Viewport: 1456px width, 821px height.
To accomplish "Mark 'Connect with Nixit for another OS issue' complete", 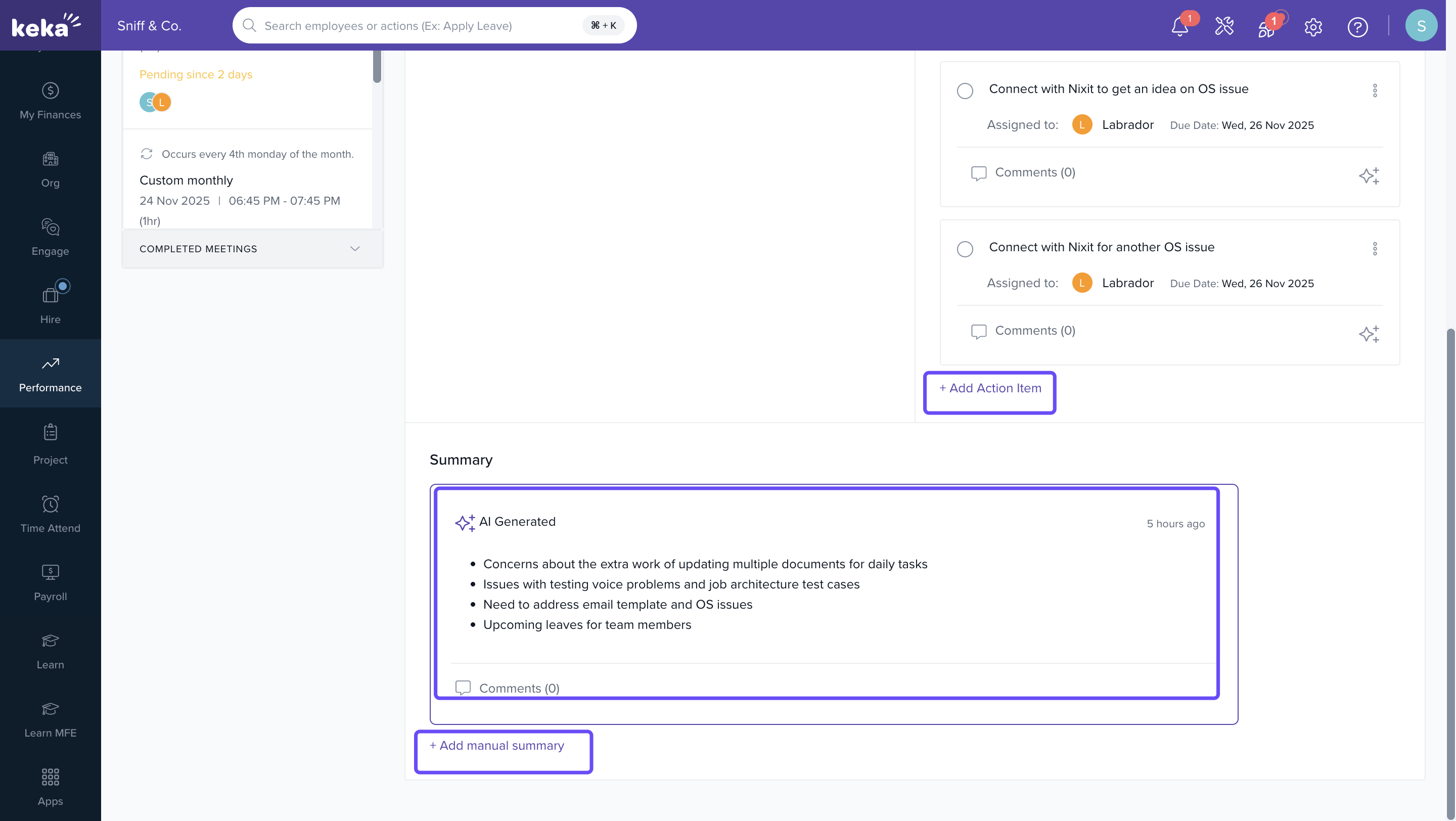I will 965,249.
